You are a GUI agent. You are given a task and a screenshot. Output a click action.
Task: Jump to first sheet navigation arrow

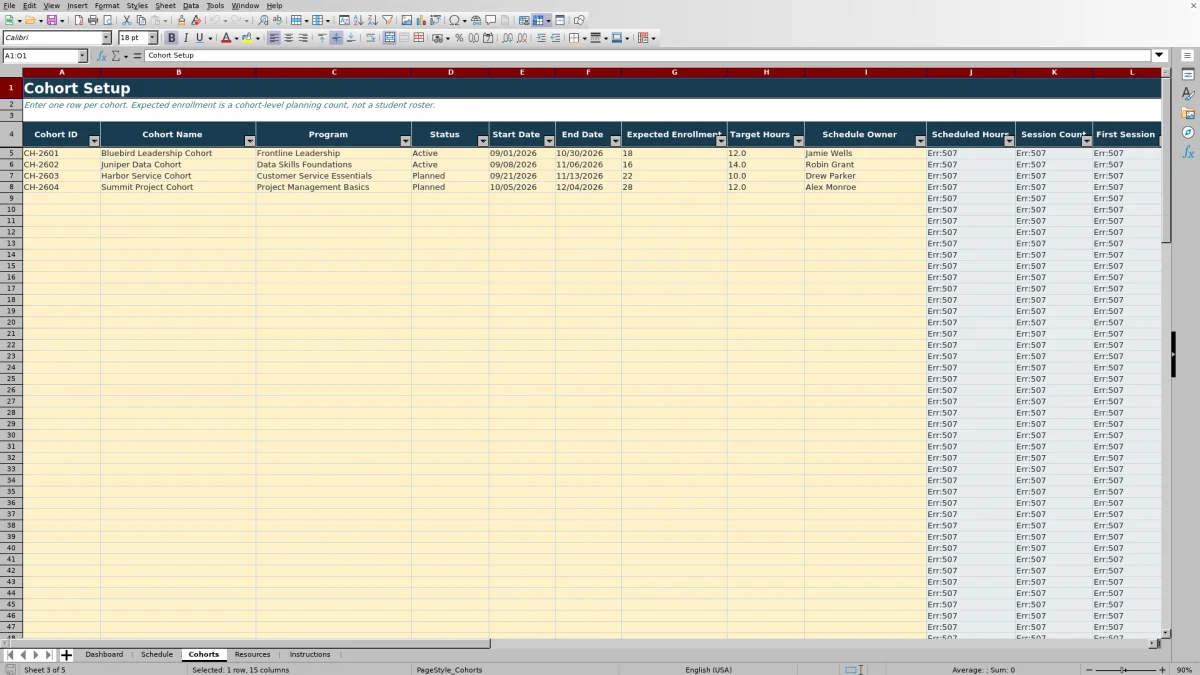(x=10, y=655)
